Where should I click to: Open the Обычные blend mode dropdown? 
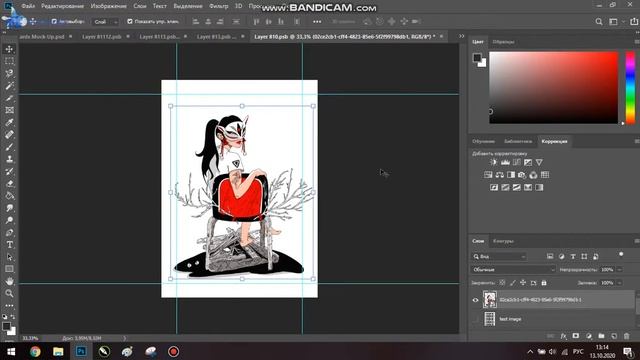click(513, 269)
